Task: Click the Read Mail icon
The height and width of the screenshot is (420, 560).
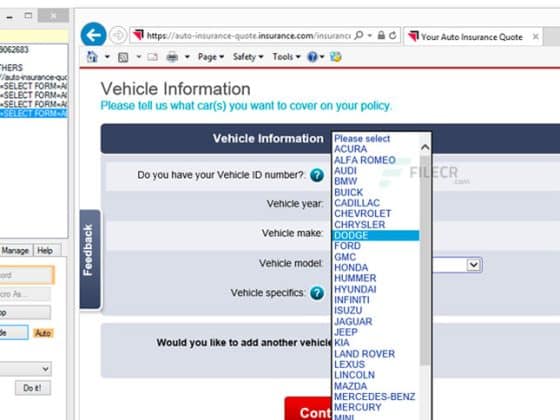Action: [x=152, y=57]
